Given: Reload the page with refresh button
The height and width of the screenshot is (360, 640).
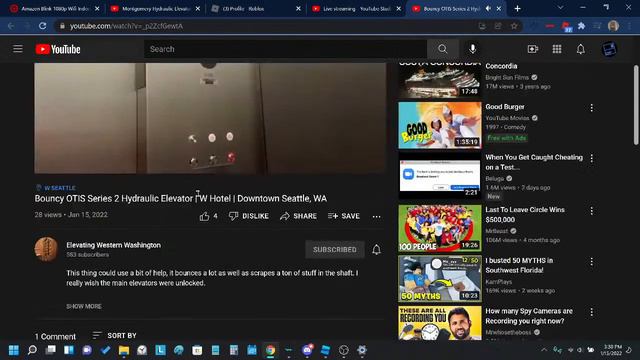Looking at the screenshot, I should click(42, 26).
